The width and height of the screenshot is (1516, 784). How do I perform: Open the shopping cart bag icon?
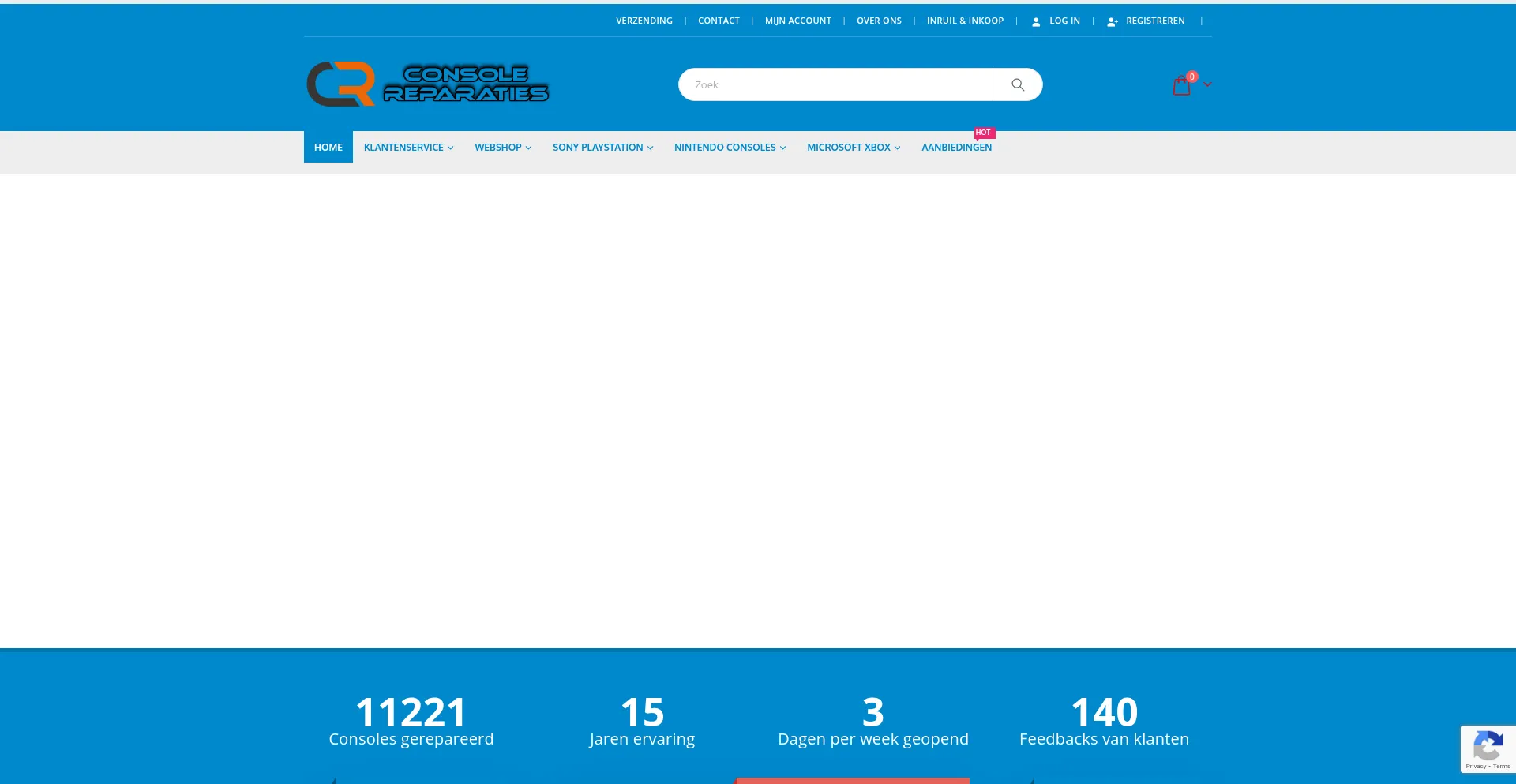click(1181, 85)
